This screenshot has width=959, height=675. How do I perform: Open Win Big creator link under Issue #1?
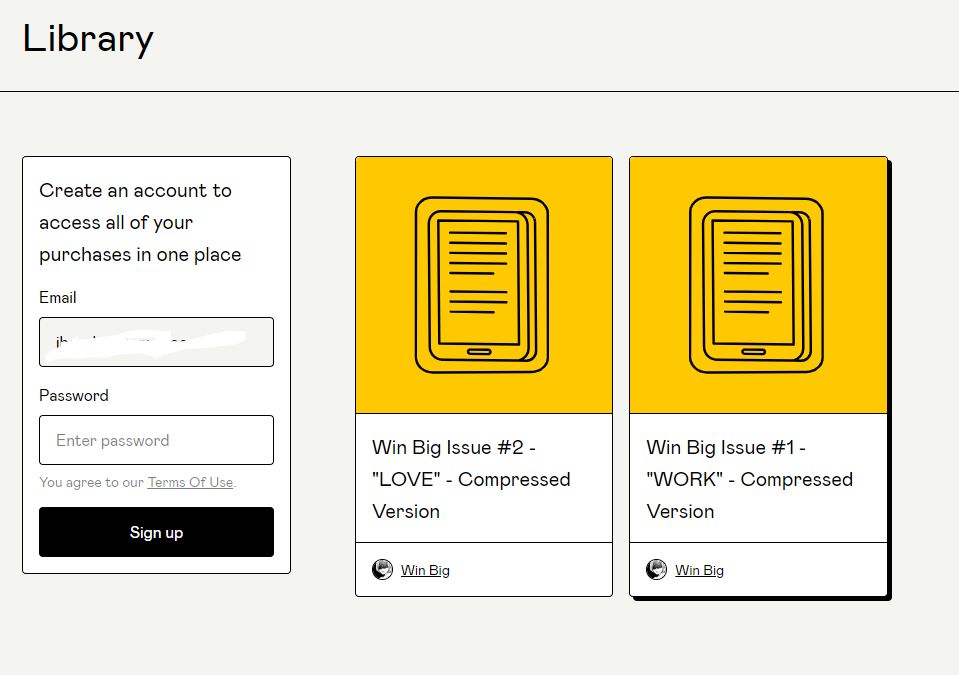pyautogui.click(x=699, y=570)
